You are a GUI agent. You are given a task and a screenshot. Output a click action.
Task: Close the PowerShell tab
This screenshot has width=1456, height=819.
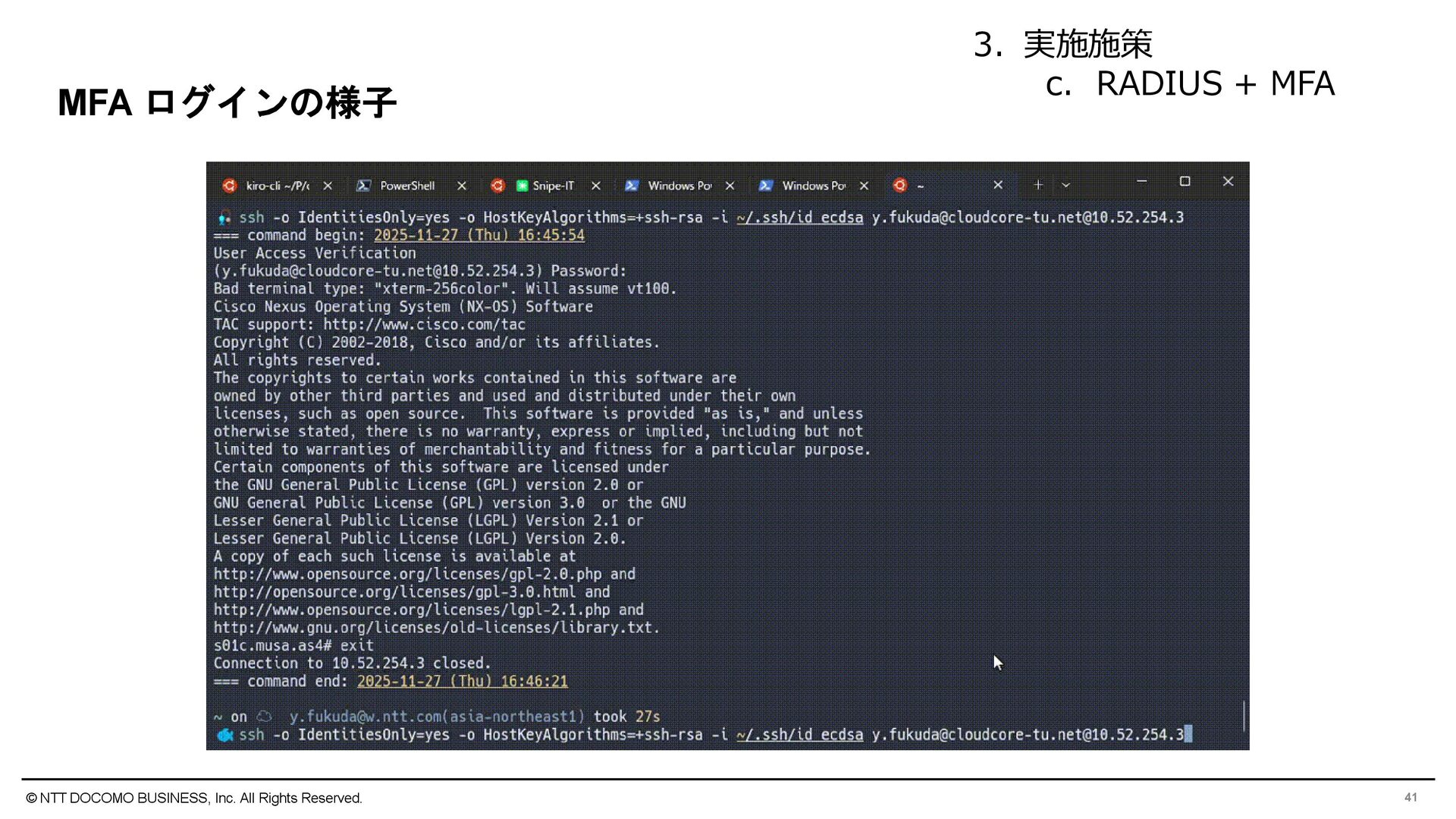tap(462, 186)
